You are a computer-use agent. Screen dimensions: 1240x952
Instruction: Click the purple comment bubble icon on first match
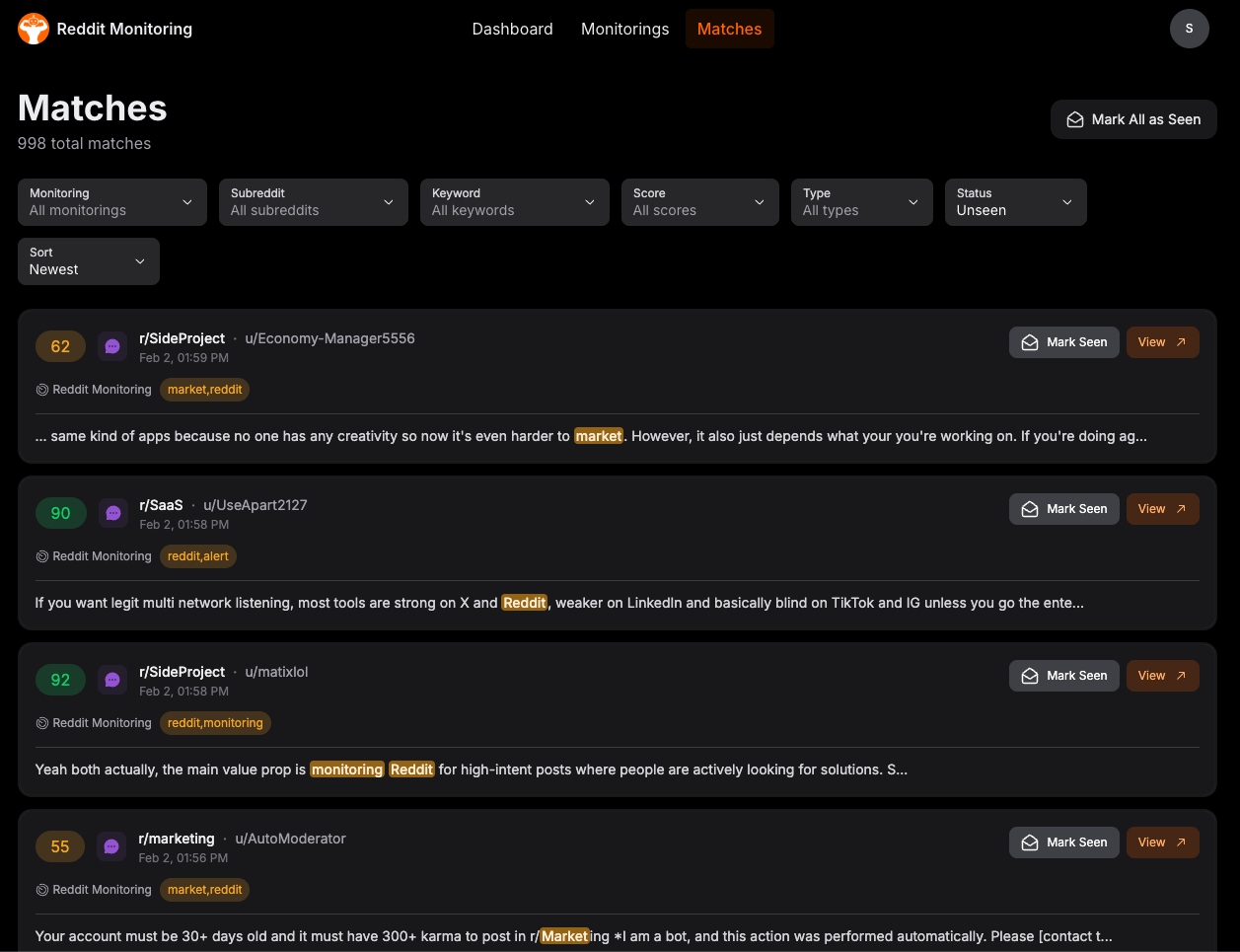(111, 346)
